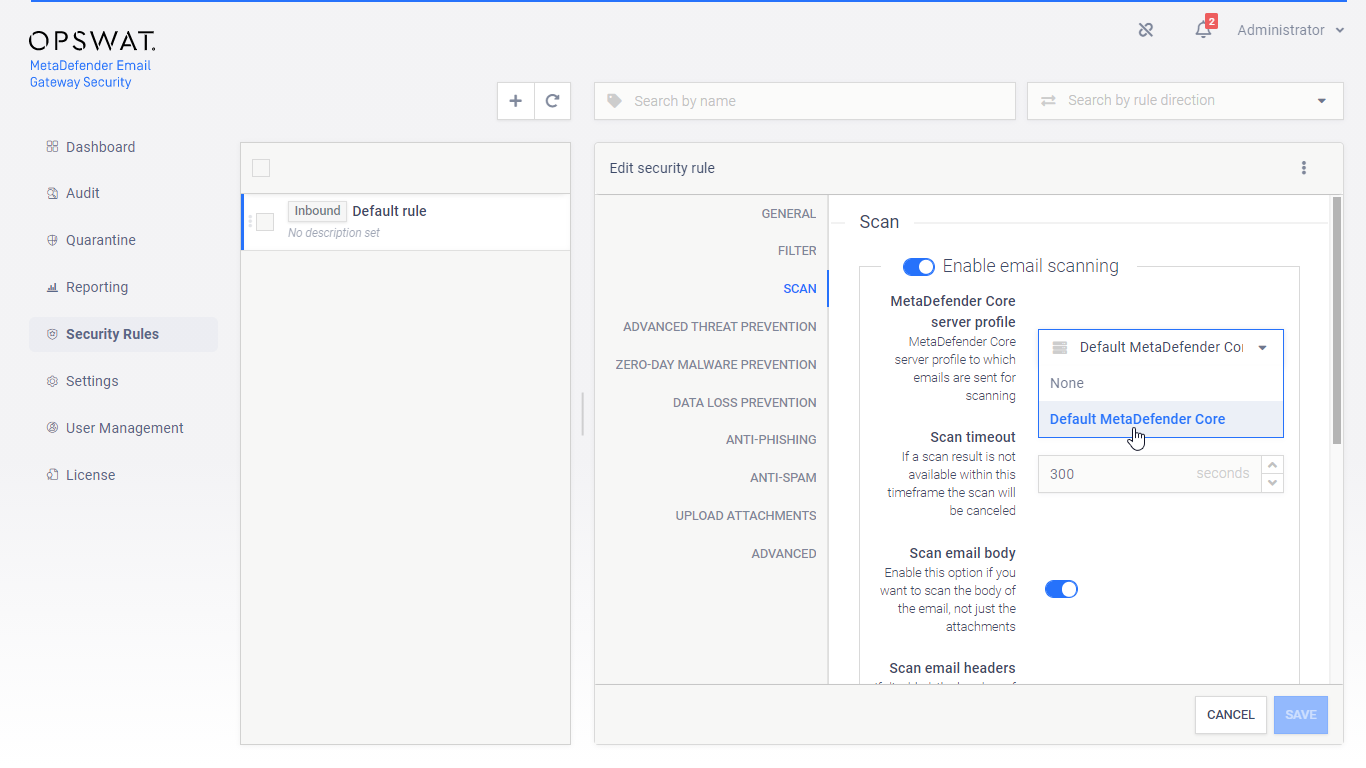The width and height of the screenshot is (1366, 768).
Task: Click the Inbound direction tag
Action: point(317,211)
